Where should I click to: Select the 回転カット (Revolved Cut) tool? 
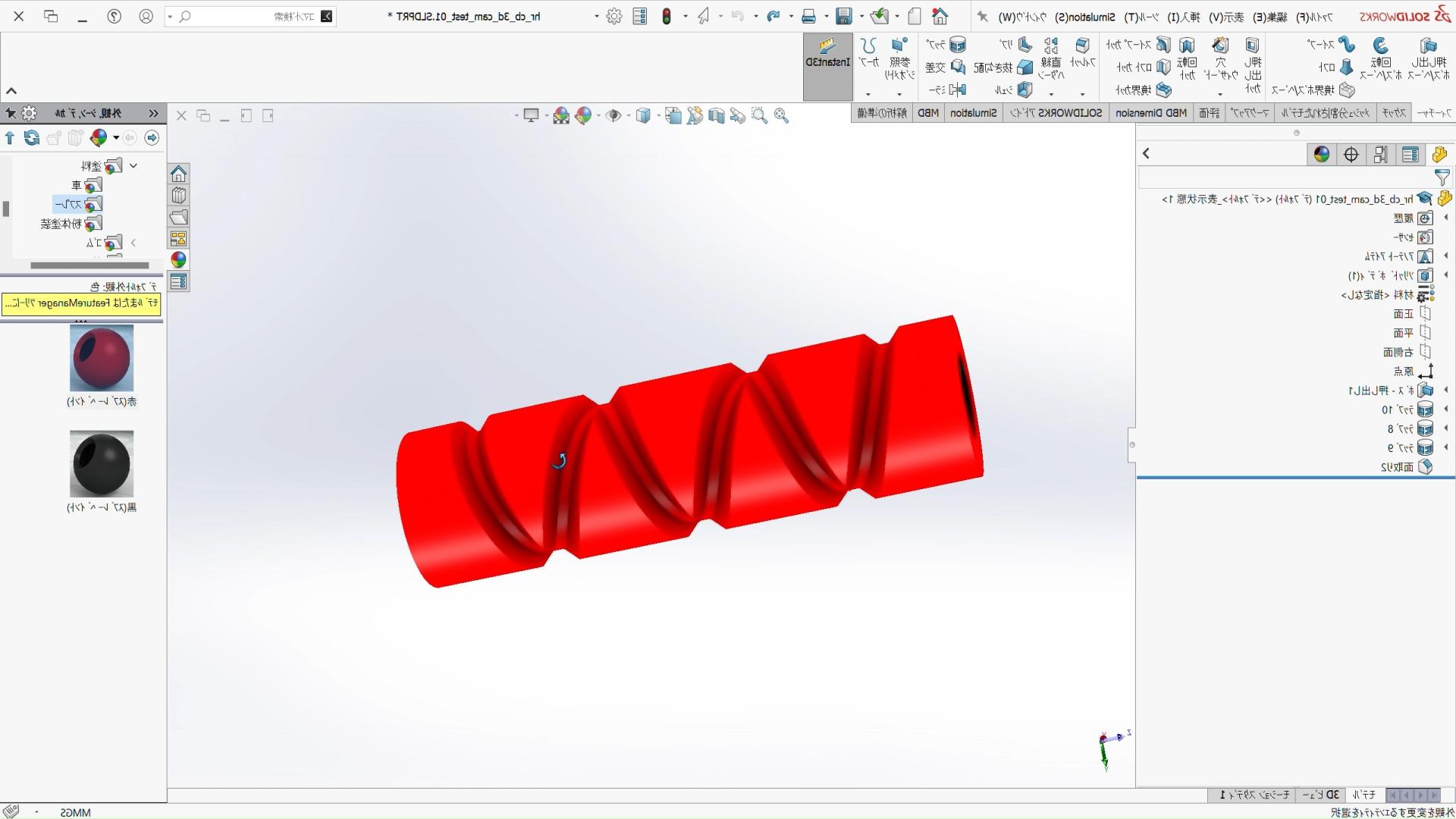(x=1187, y=59)
